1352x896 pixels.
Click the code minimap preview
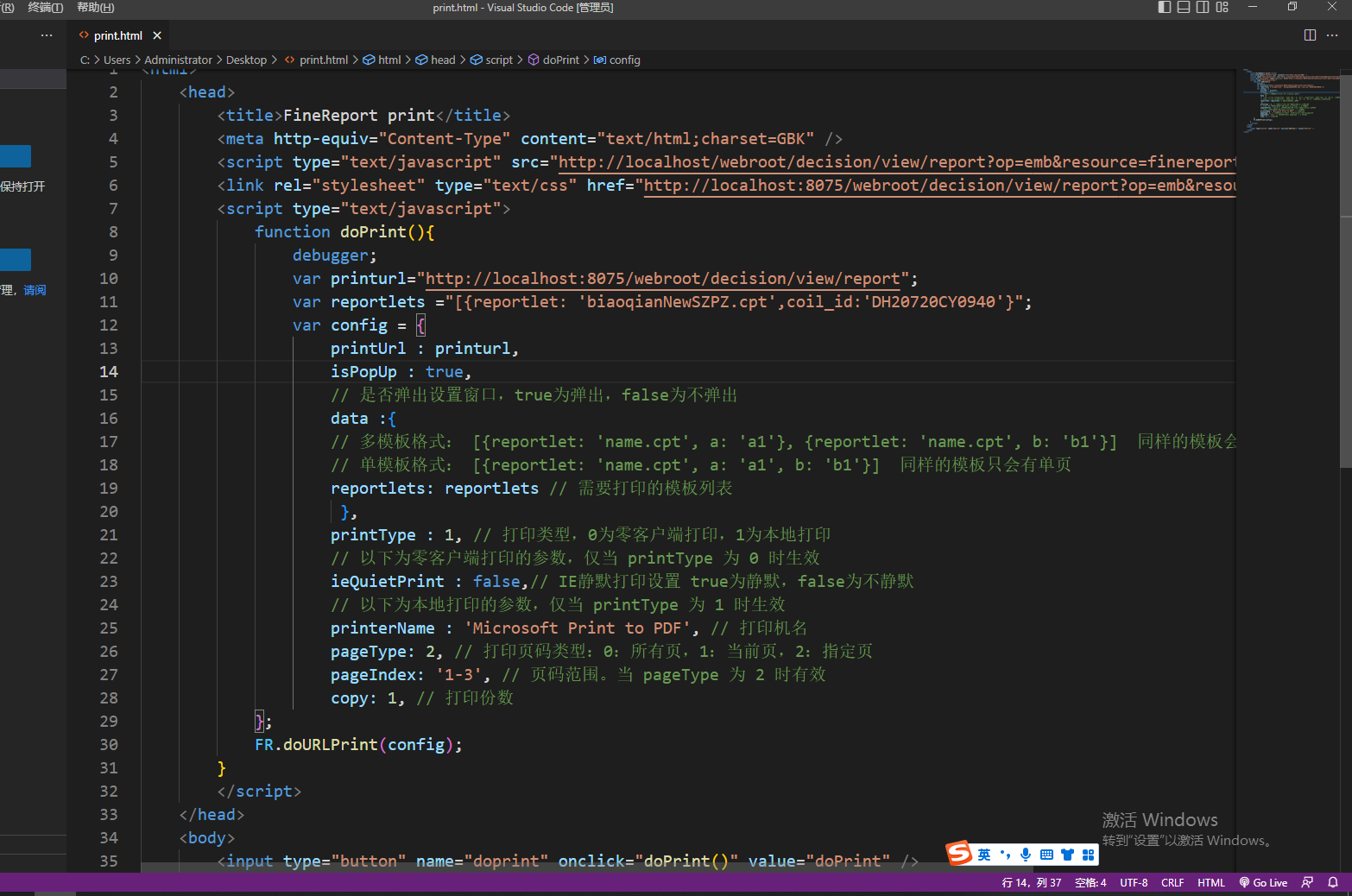coord(1291,102)
